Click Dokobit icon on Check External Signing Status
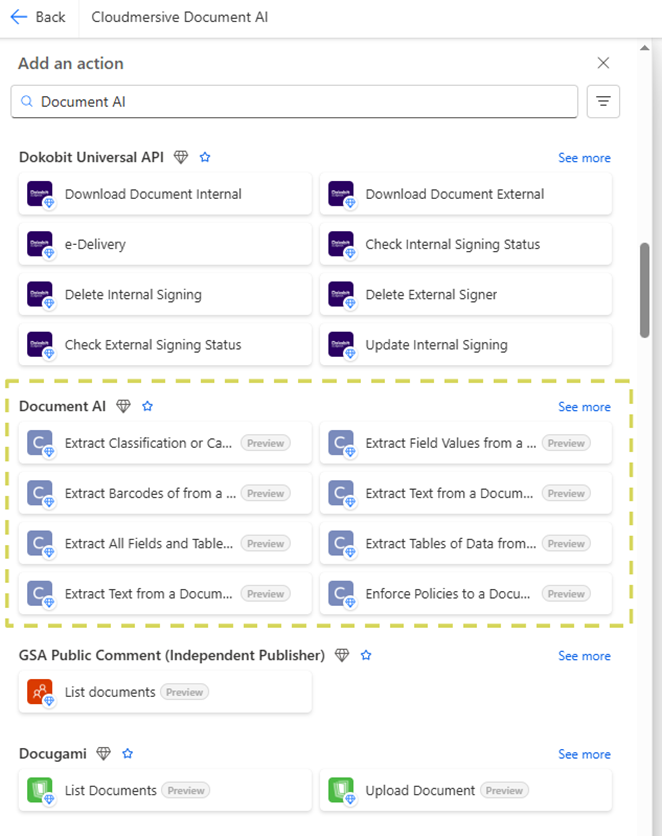 click(40, 345)
